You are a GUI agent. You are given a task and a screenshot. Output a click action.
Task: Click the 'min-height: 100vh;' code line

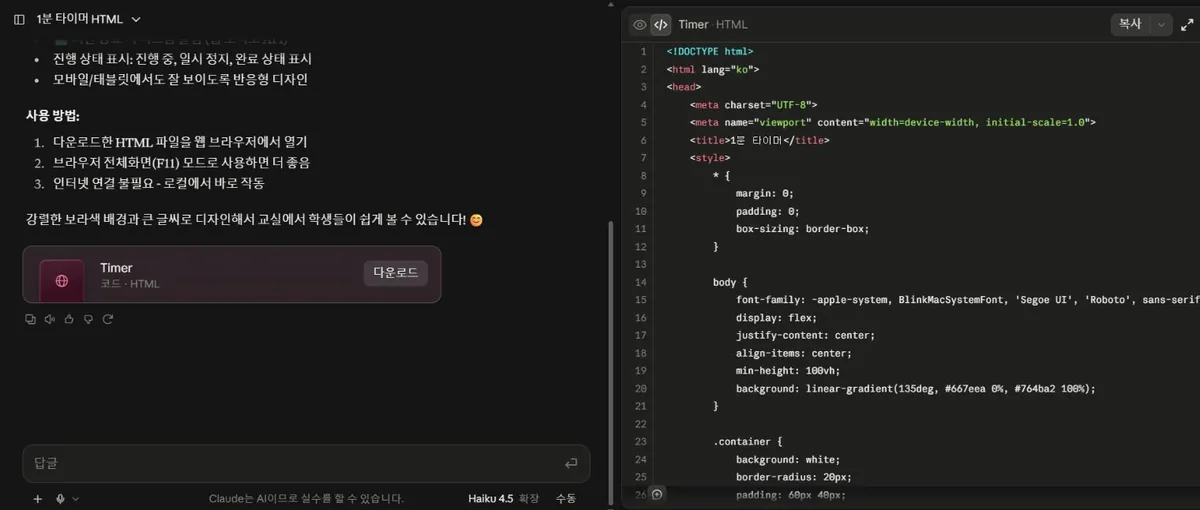pos(790,370)
